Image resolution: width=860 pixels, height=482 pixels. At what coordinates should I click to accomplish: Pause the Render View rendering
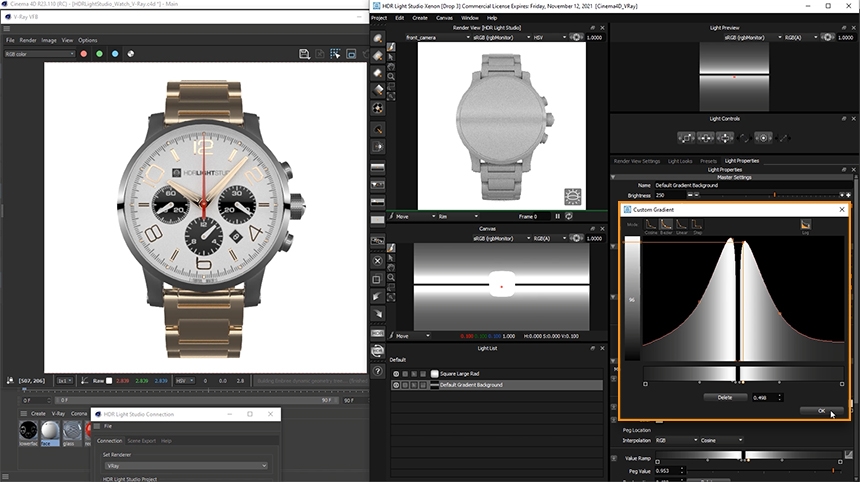pyautogui.click(x=557, y=217)
